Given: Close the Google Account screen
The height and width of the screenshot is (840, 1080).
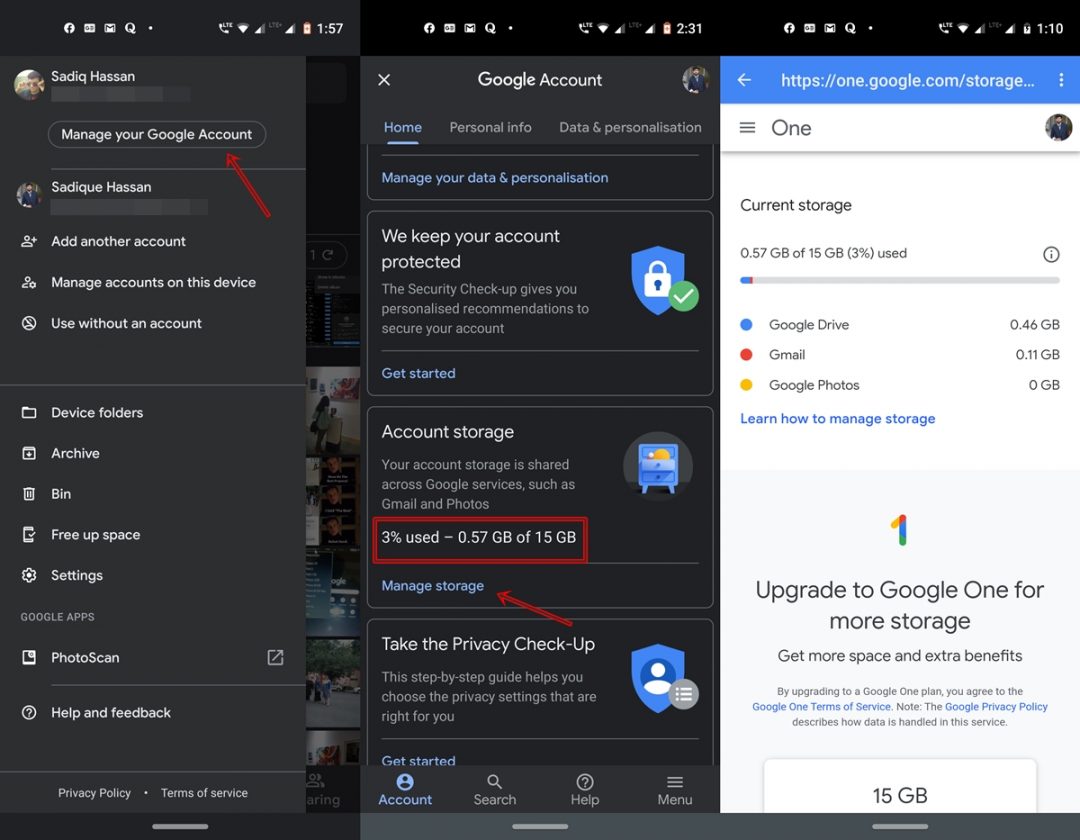Looking at the screenshot, I should 384,80.
